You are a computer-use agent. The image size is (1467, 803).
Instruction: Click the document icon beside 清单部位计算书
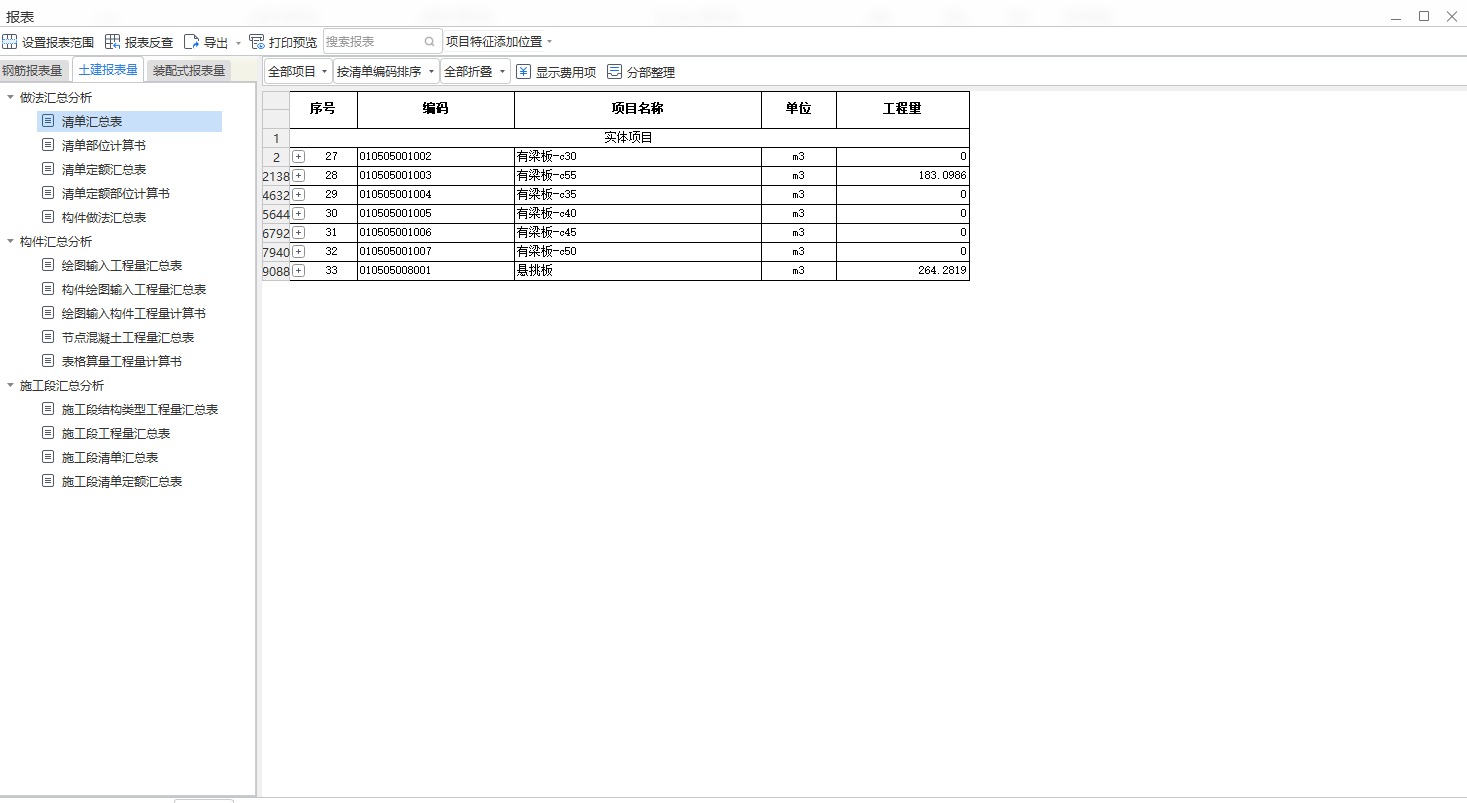[x=48, y=145]
